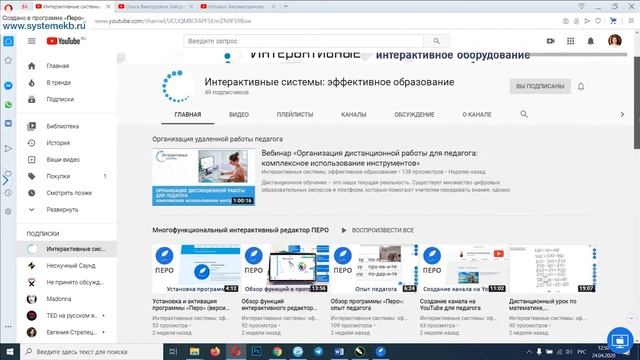Open the webinar title link about дистанционной работы

(x=369, y=158)
